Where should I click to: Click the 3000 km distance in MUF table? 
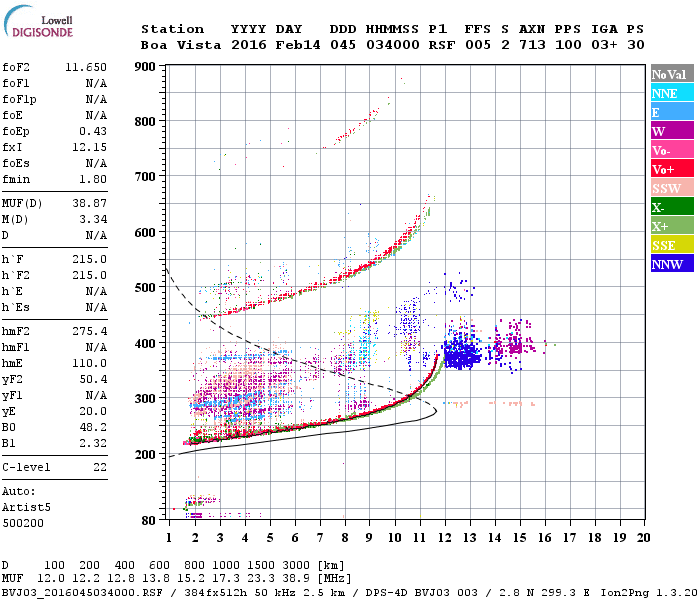point(296,566)
